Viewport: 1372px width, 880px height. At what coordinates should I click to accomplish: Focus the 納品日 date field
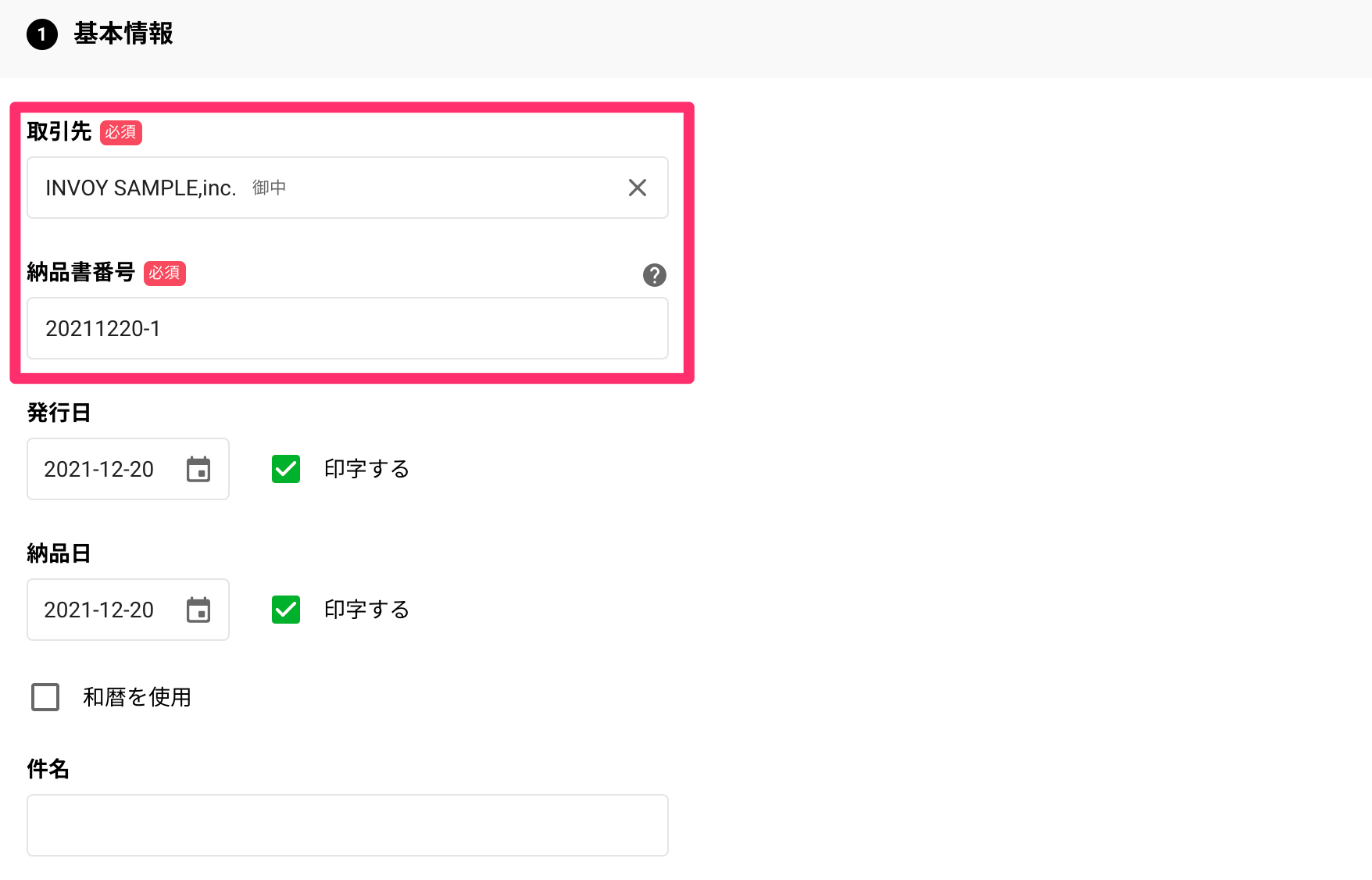[128, 610]
